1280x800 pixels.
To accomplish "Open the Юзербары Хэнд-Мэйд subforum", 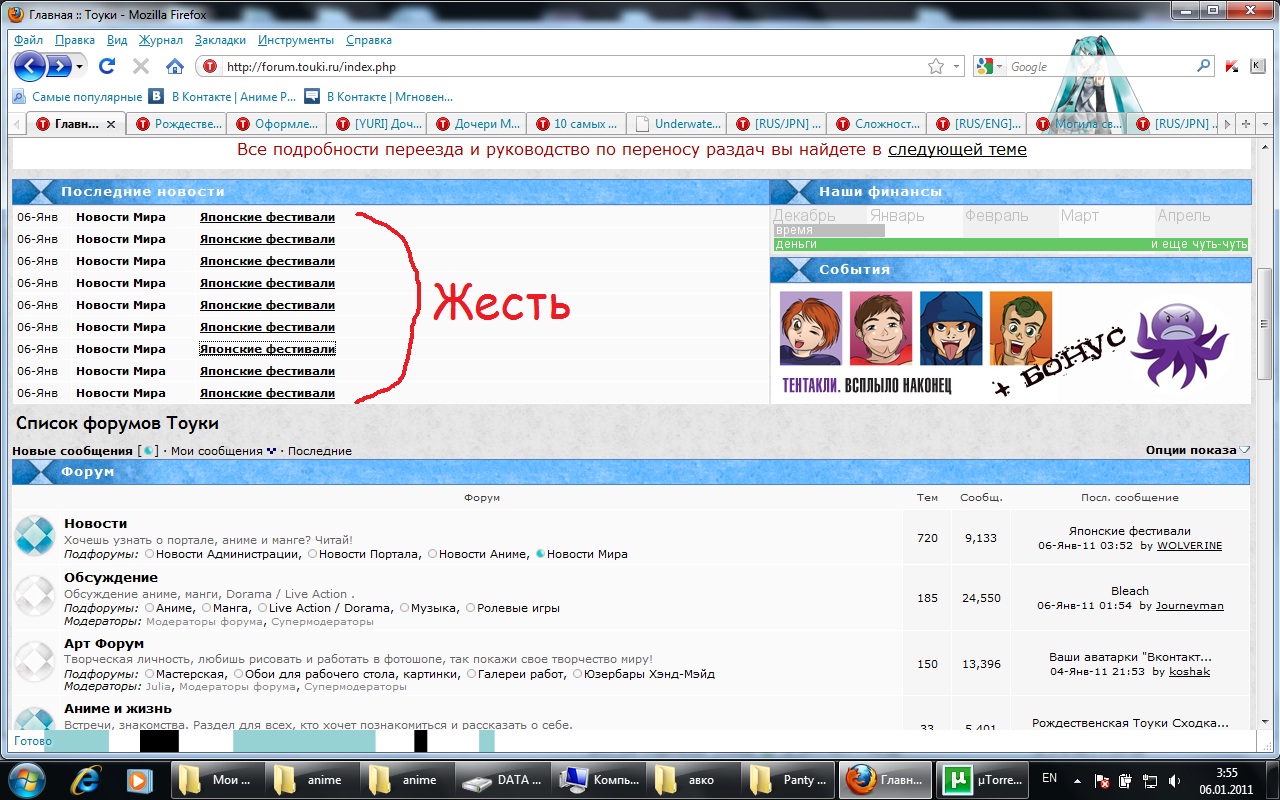I will [649, 674].
